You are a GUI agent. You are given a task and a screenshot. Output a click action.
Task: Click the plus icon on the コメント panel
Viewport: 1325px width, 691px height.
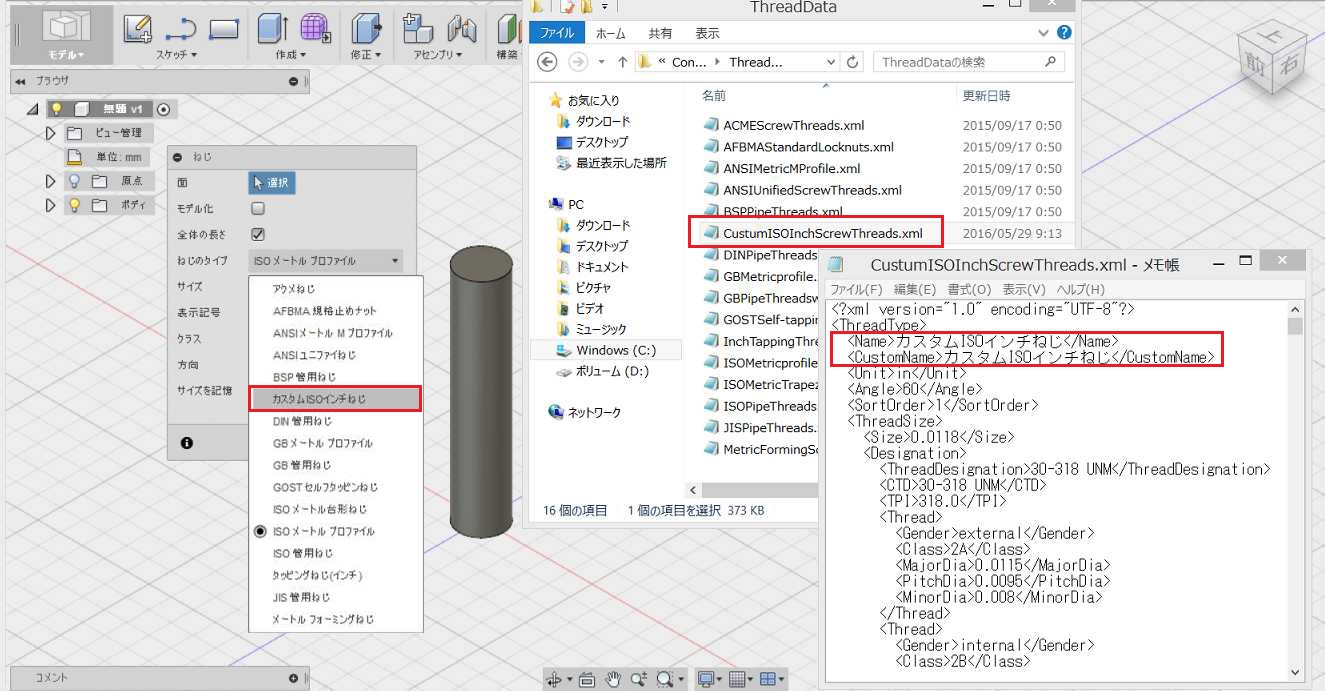point(293,677)
